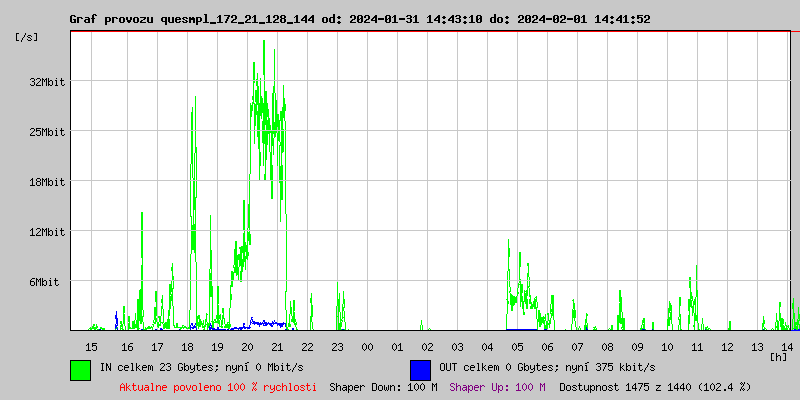Click the hour 21 mark on x-axis

[x=277, y=346]
